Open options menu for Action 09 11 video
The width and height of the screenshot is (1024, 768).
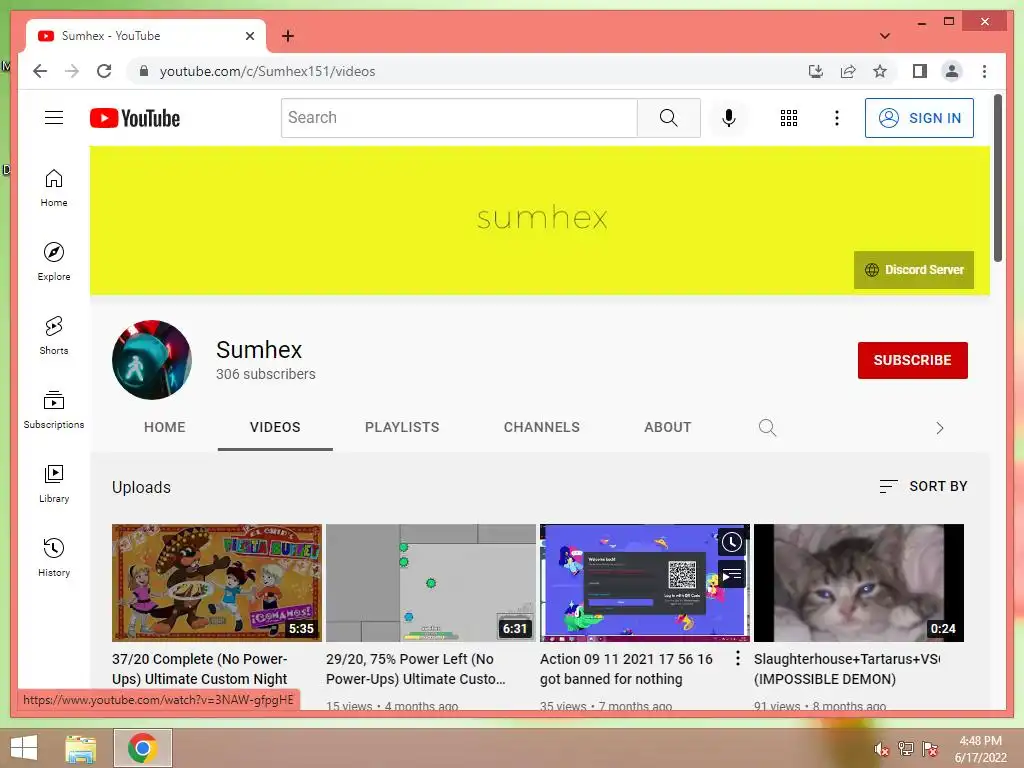tap(737, 658)
